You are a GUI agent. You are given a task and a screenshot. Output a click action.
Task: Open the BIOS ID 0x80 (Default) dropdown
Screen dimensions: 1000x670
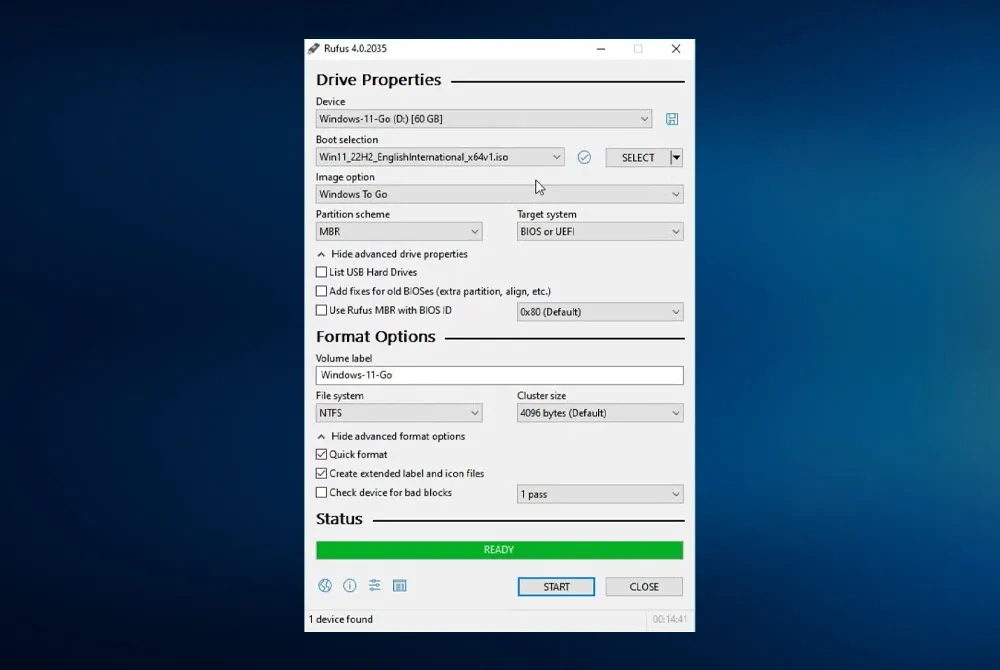(600, 312)
